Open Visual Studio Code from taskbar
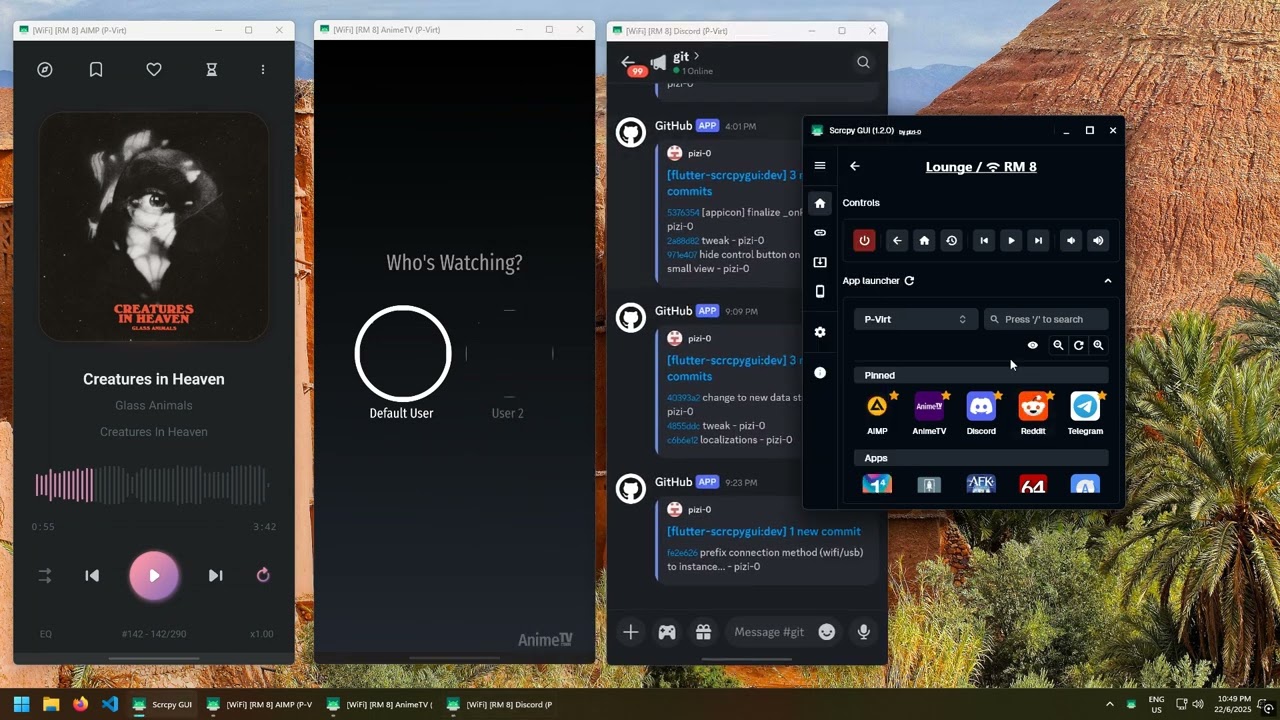 (110, 704)
